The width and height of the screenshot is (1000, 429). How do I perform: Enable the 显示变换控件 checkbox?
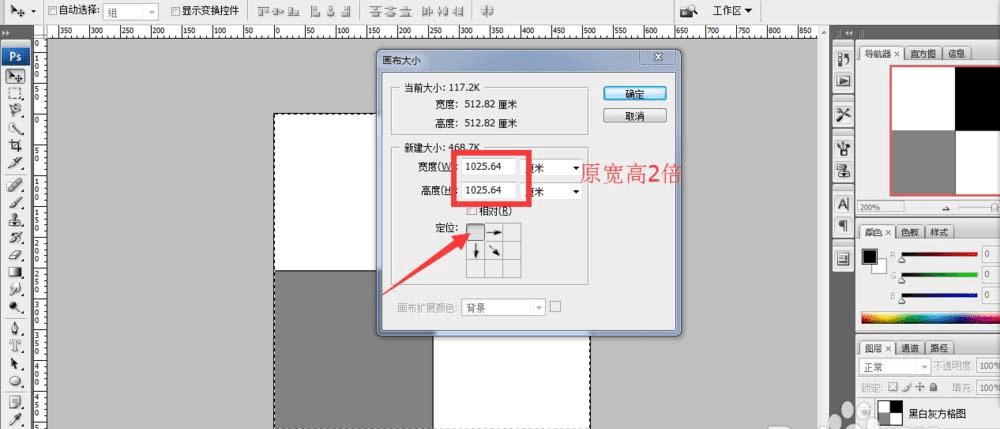tap(175, 11)
